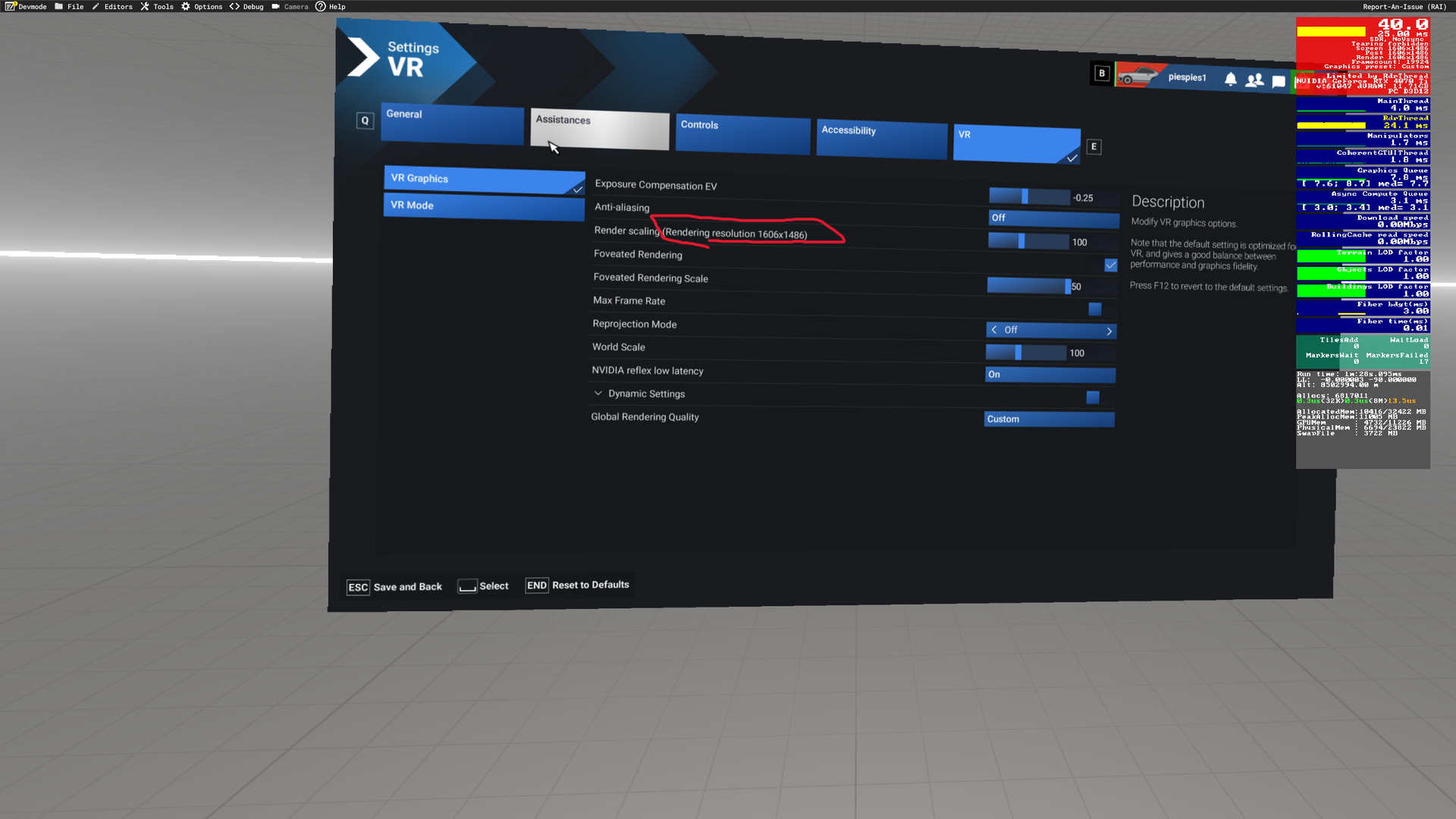Toggle the Dynamic Settings switch

pyautogui.click(x=1093, y=397)
